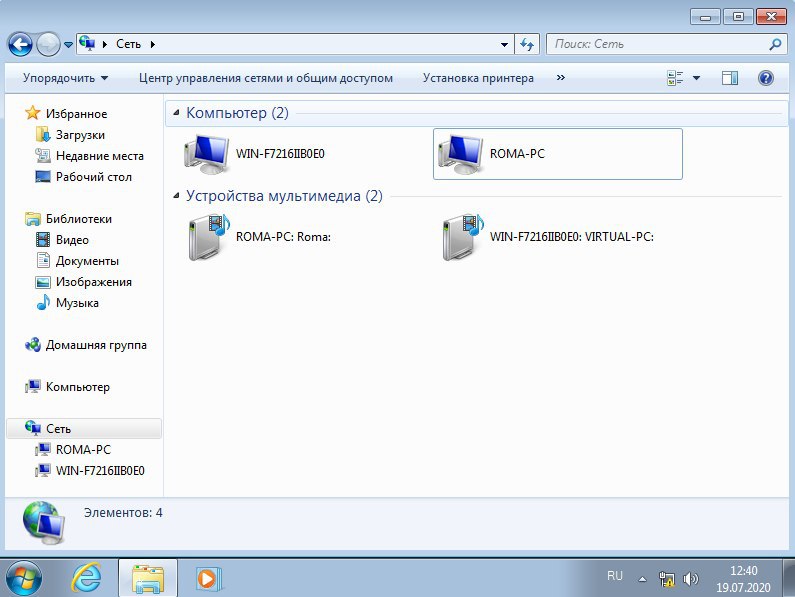Collapse the Компьютер (2) group
795x597 pixels.
point(176,113)
